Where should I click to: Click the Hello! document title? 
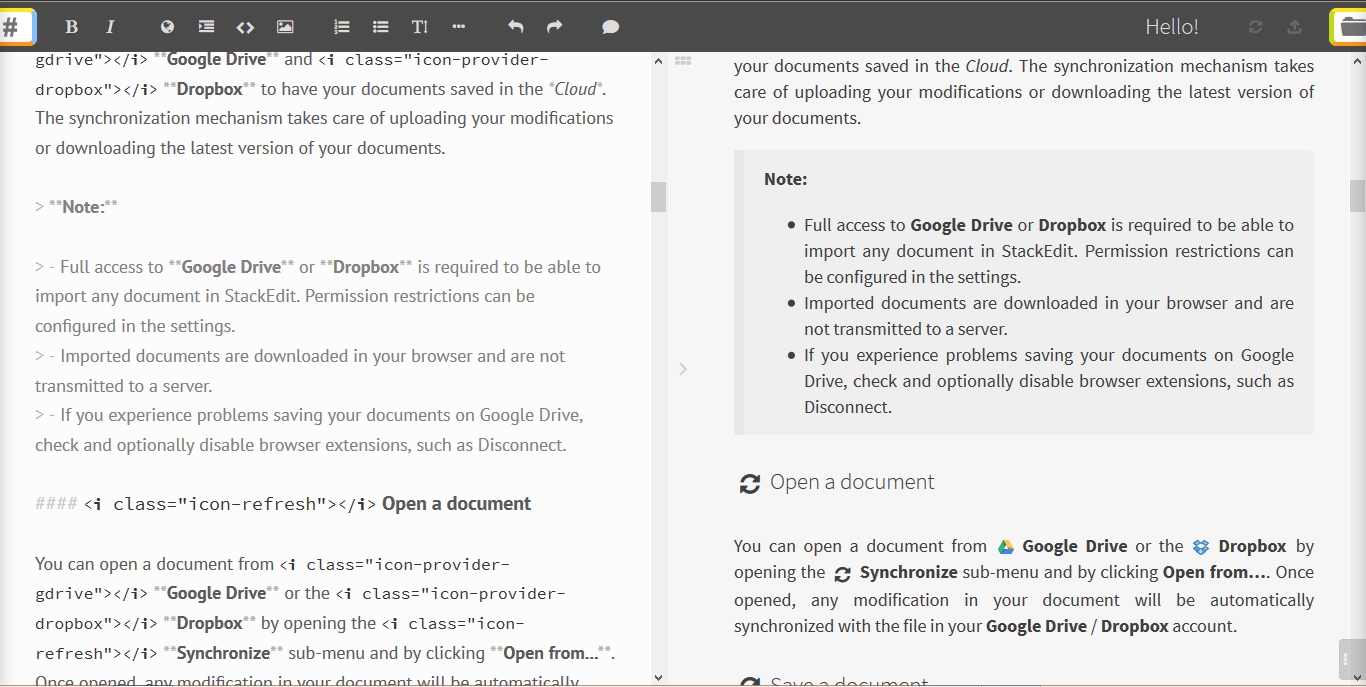tap(1172, 27)
